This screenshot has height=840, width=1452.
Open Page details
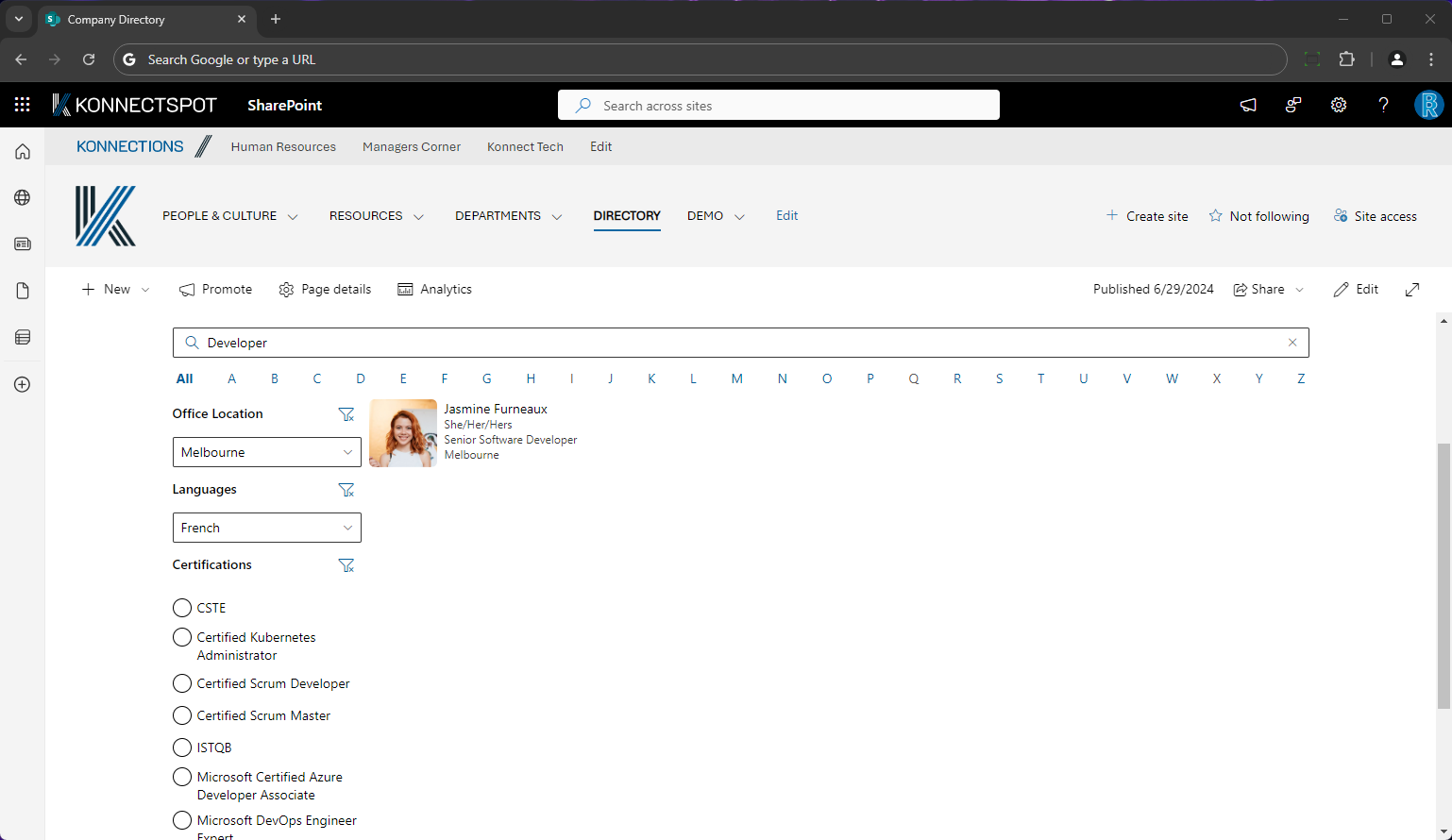[x=325, y=290]
